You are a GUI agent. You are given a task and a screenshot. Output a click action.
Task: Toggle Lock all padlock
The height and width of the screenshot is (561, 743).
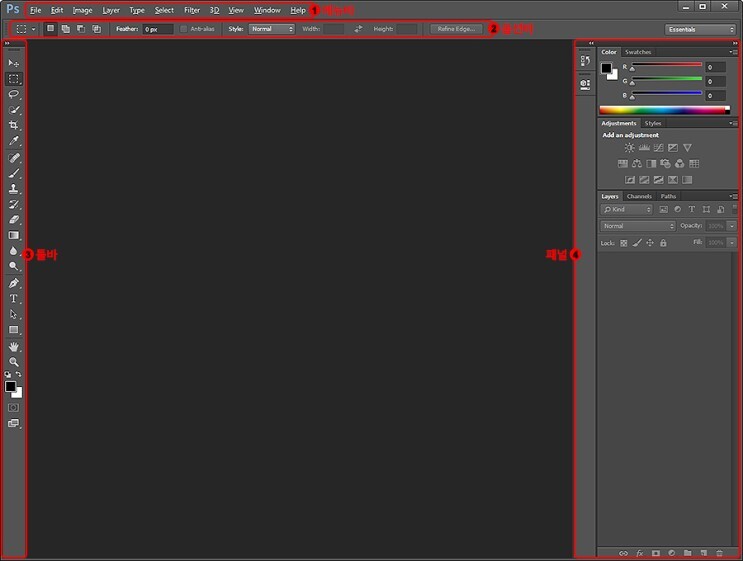(663, 243)
